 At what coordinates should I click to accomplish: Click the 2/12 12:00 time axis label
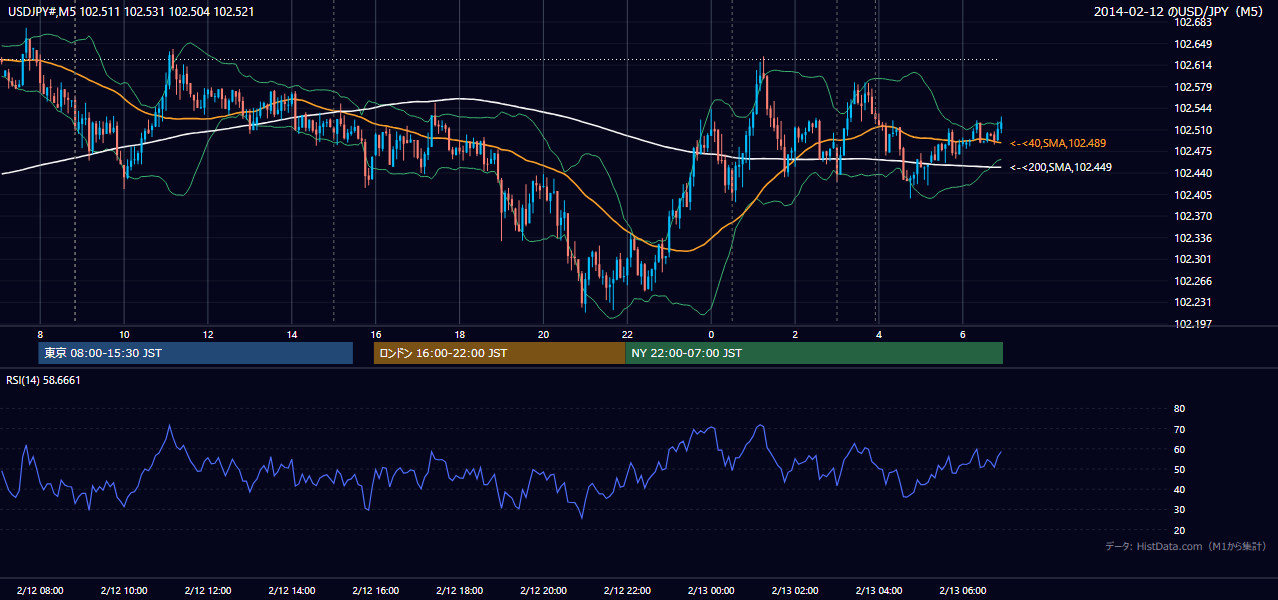208,591
